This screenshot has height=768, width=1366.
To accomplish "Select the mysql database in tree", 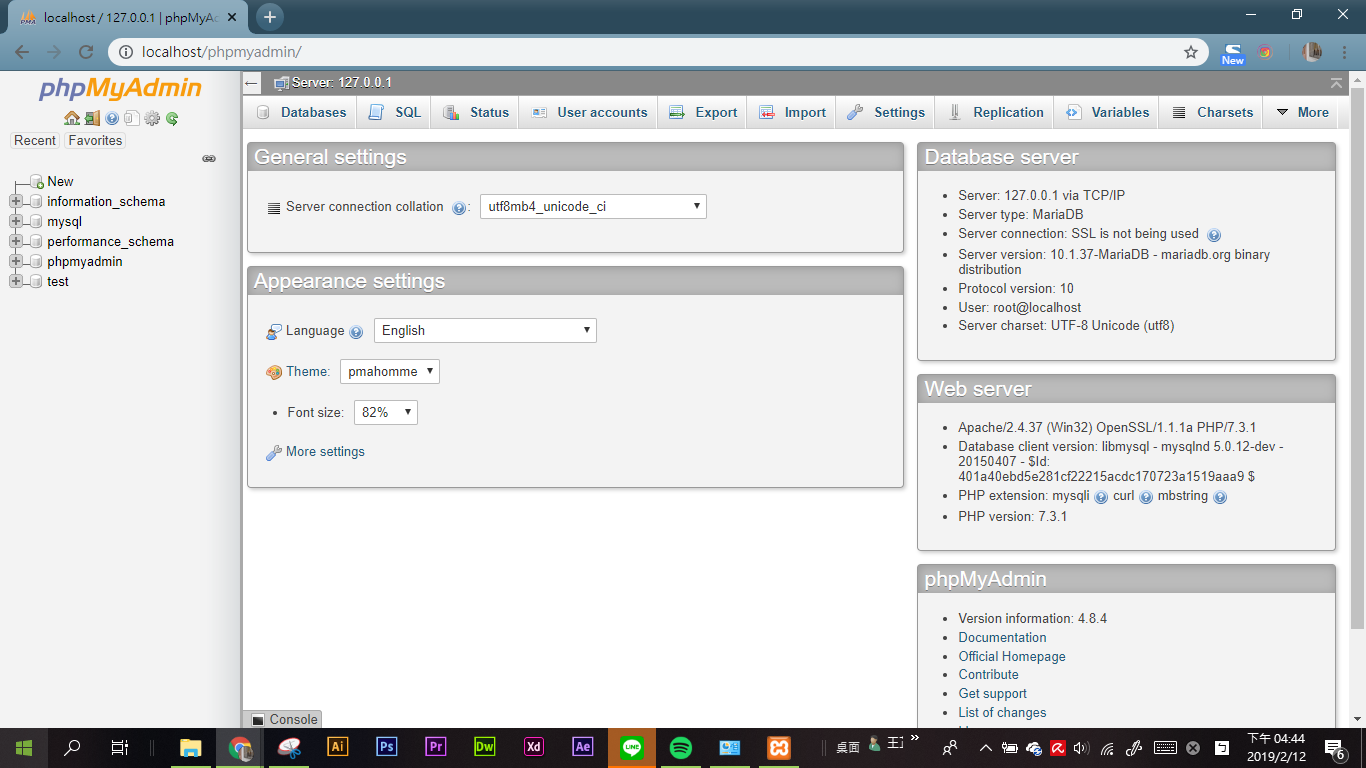I will click(64, 222).
